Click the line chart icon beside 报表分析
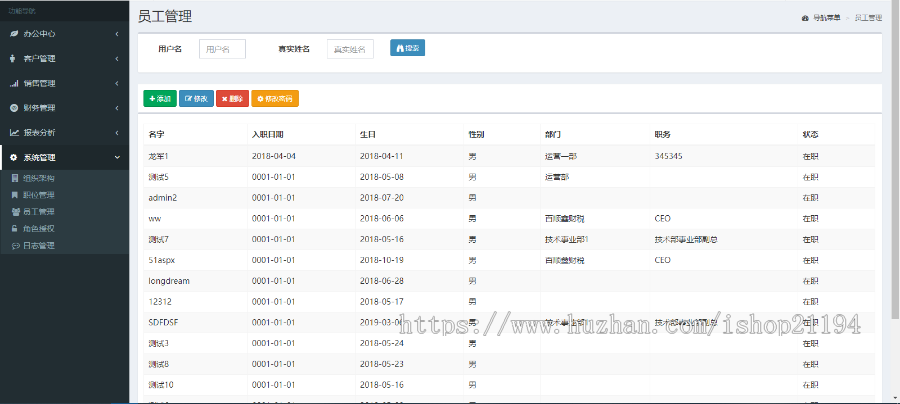The image size is (900, 404). tap(14, 133)
